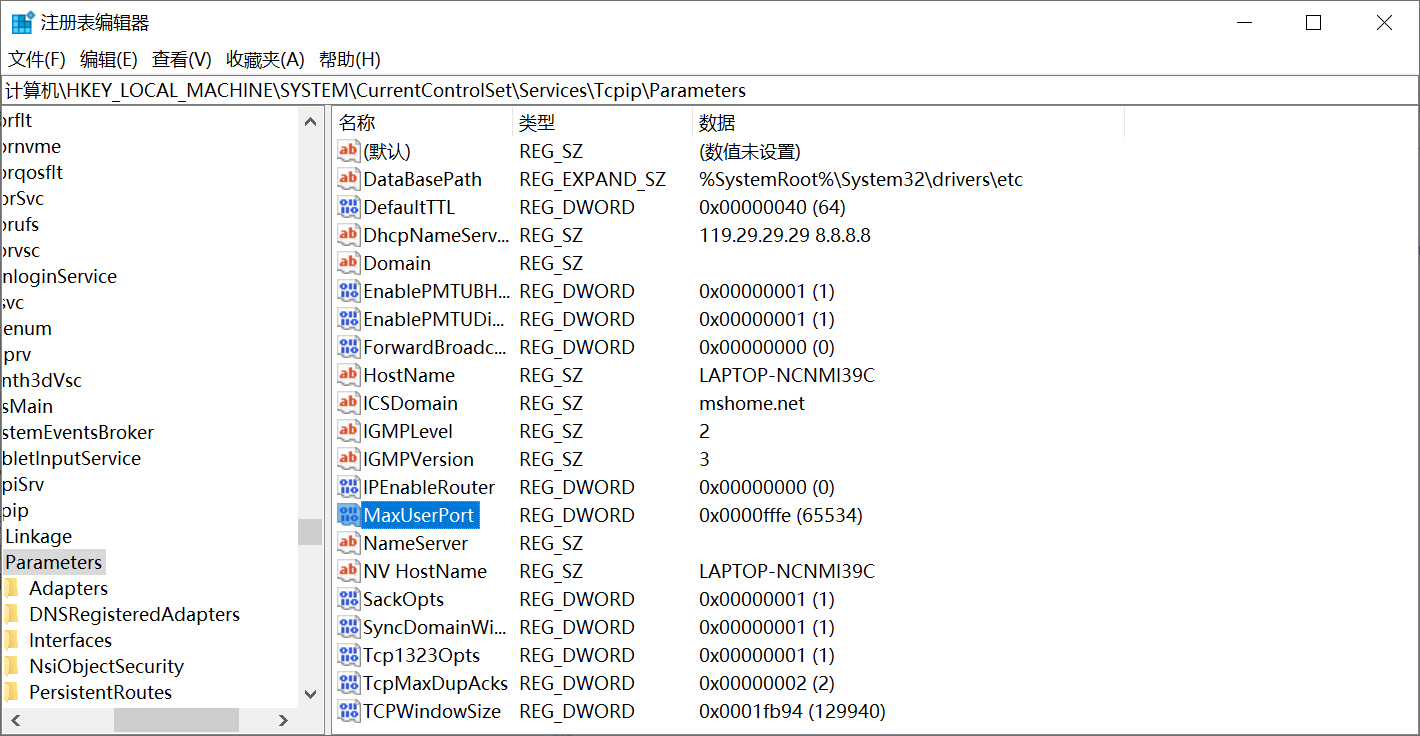Select the nloginService tree item

[x=58, y=276]
